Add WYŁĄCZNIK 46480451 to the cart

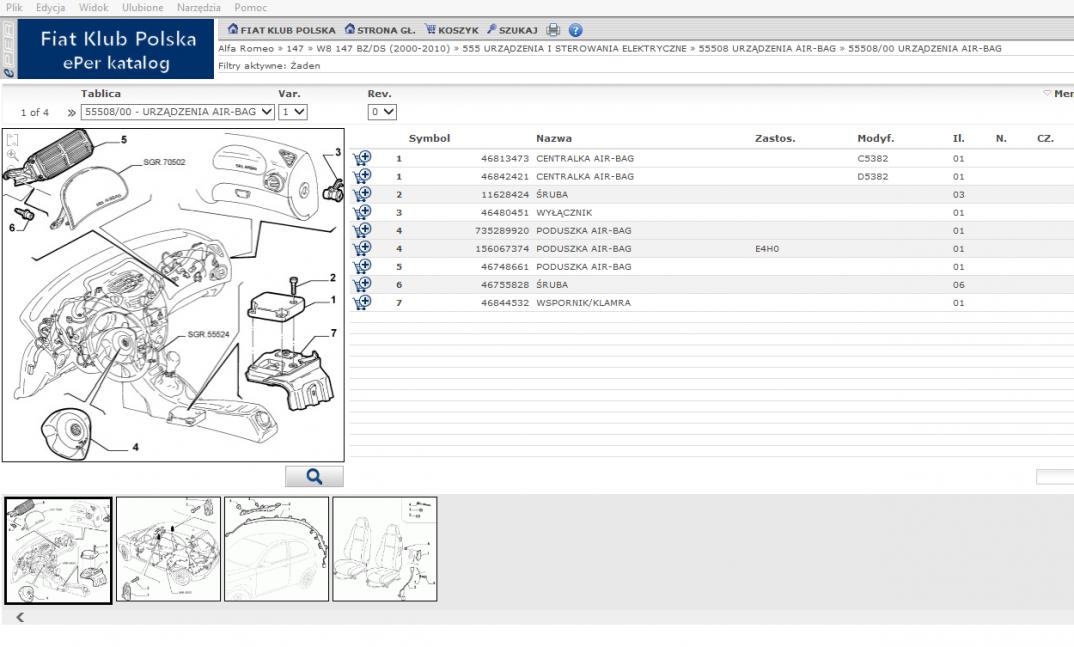[362, 212]
